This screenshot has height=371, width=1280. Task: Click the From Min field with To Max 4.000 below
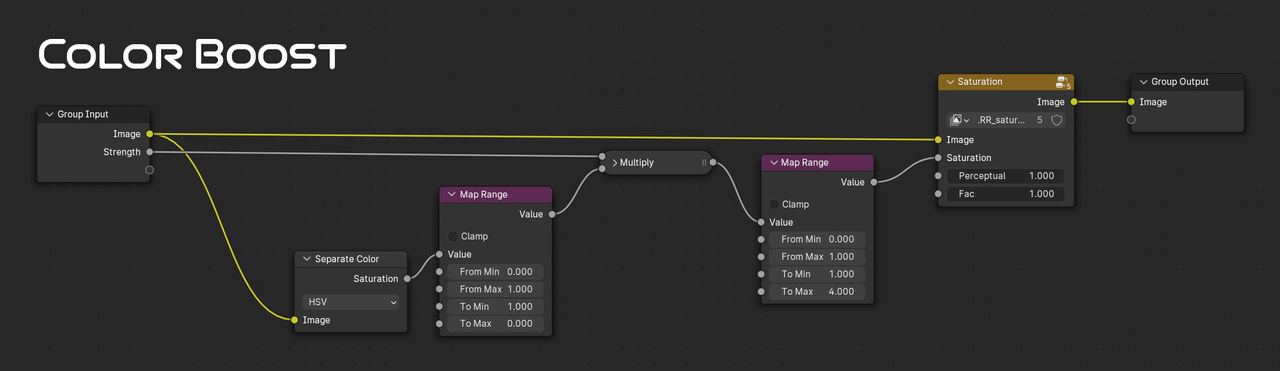[x=817, y=239]
